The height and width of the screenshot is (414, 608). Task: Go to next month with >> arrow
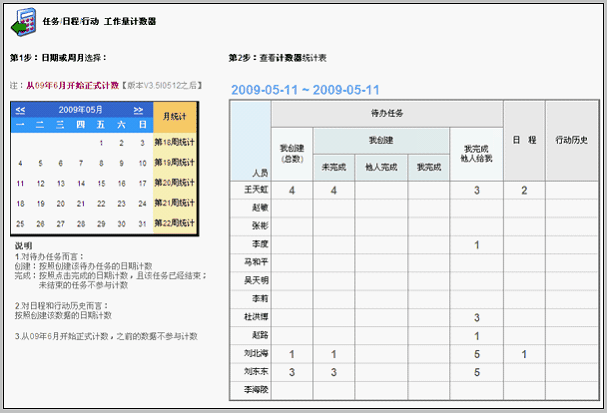pos(138,108)
